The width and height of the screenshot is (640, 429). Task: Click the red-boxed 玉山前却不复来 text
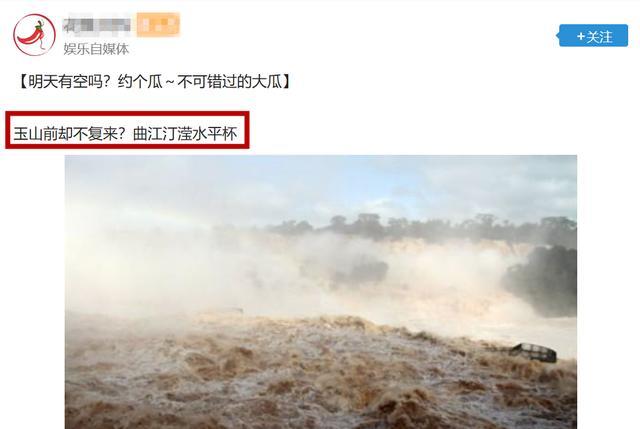pyautogui.click(x=66, y=133)
